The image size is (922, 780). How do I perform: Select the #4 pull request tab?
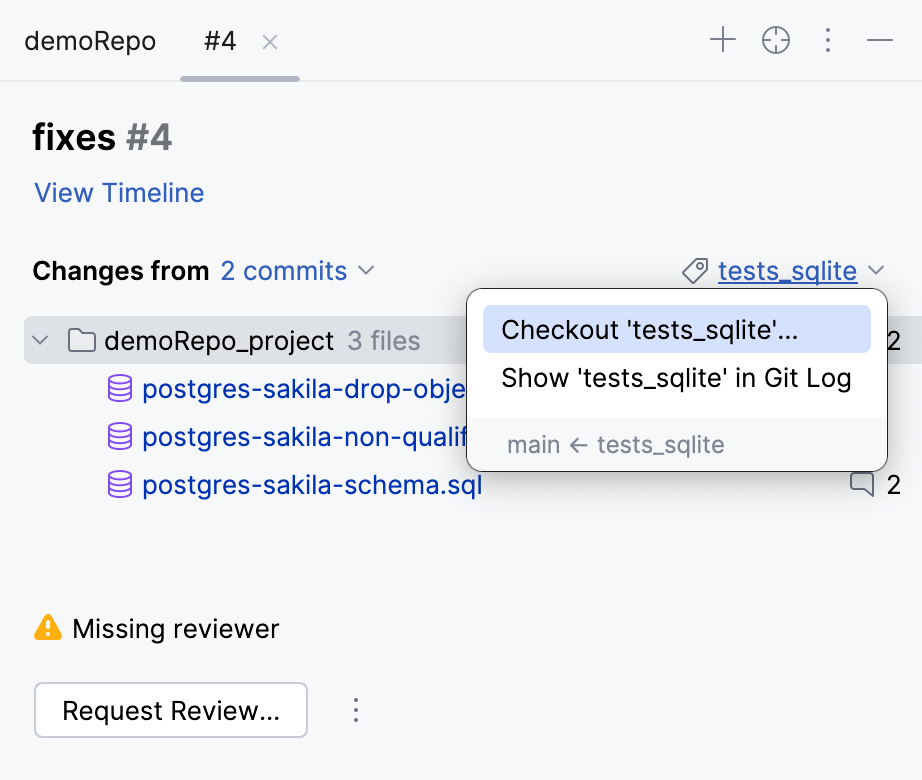(220, 42)
